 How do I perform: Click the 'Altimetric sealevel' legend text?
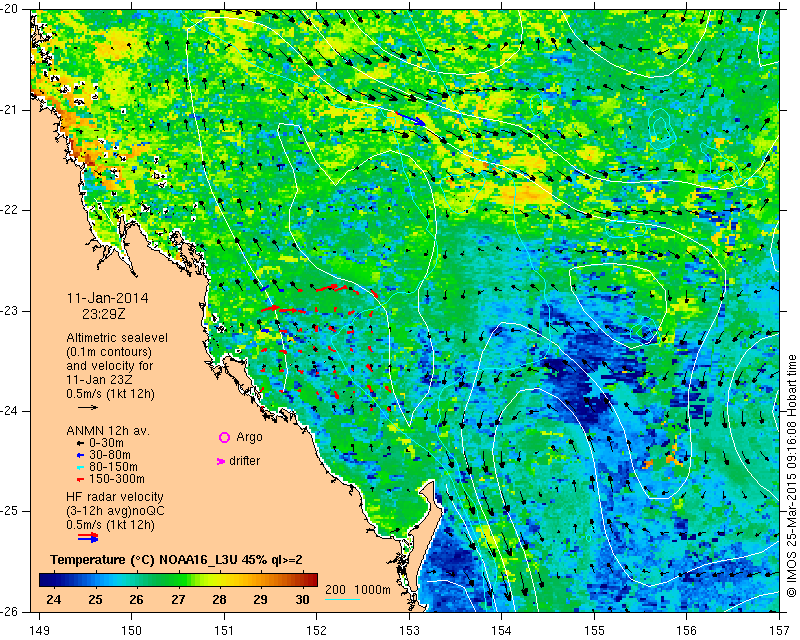pos(117,338)
